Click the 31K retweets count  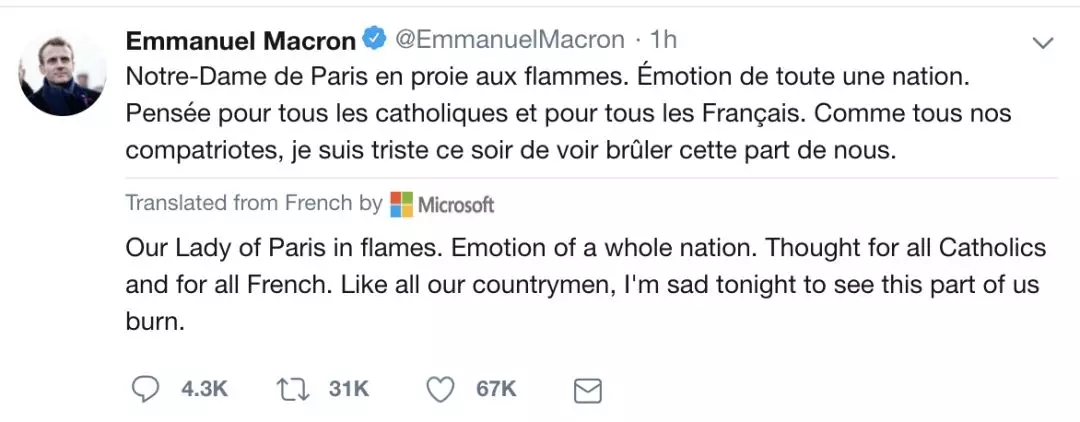pos(349,389)
